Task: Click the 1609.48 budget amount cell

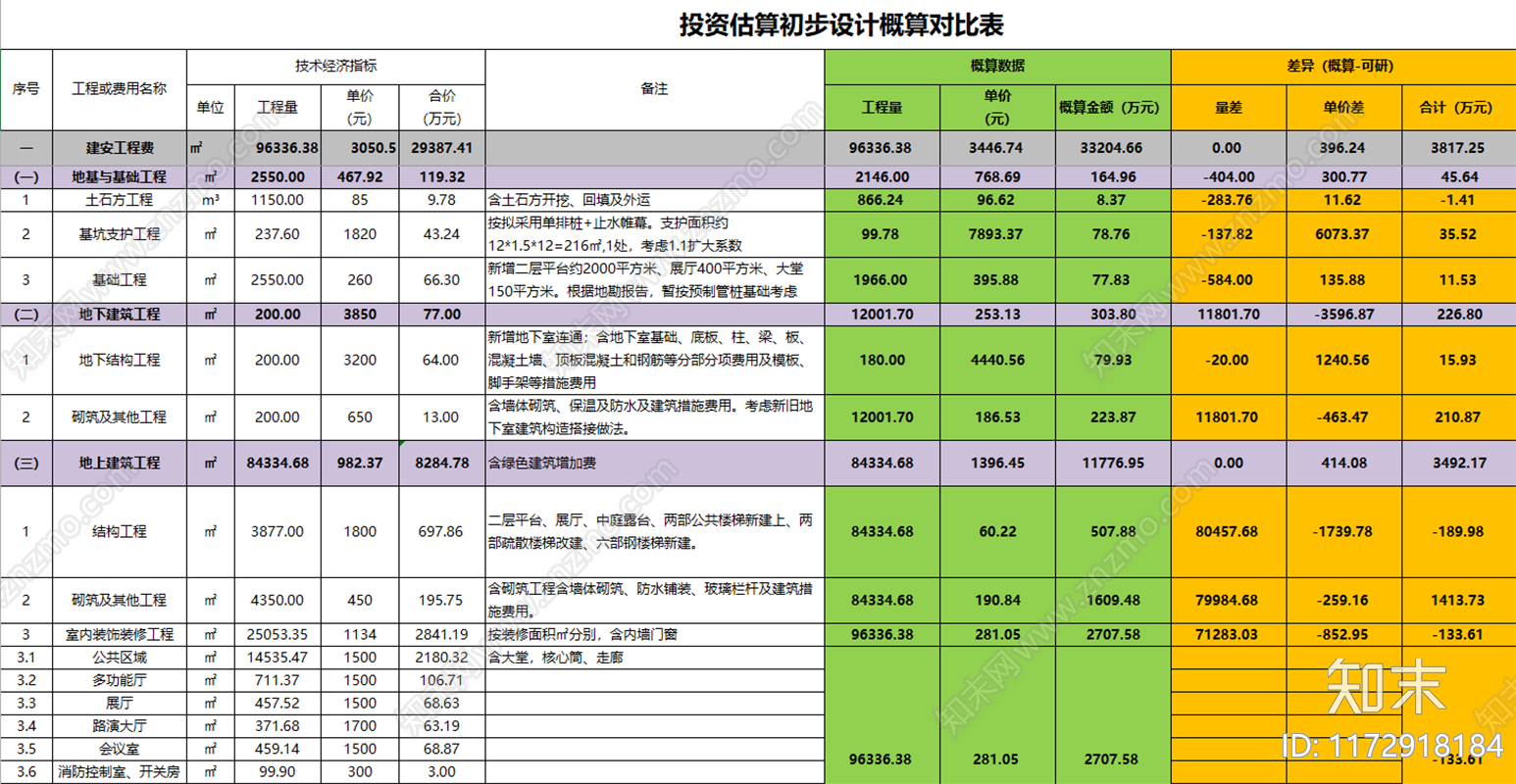Action: 1112,600
